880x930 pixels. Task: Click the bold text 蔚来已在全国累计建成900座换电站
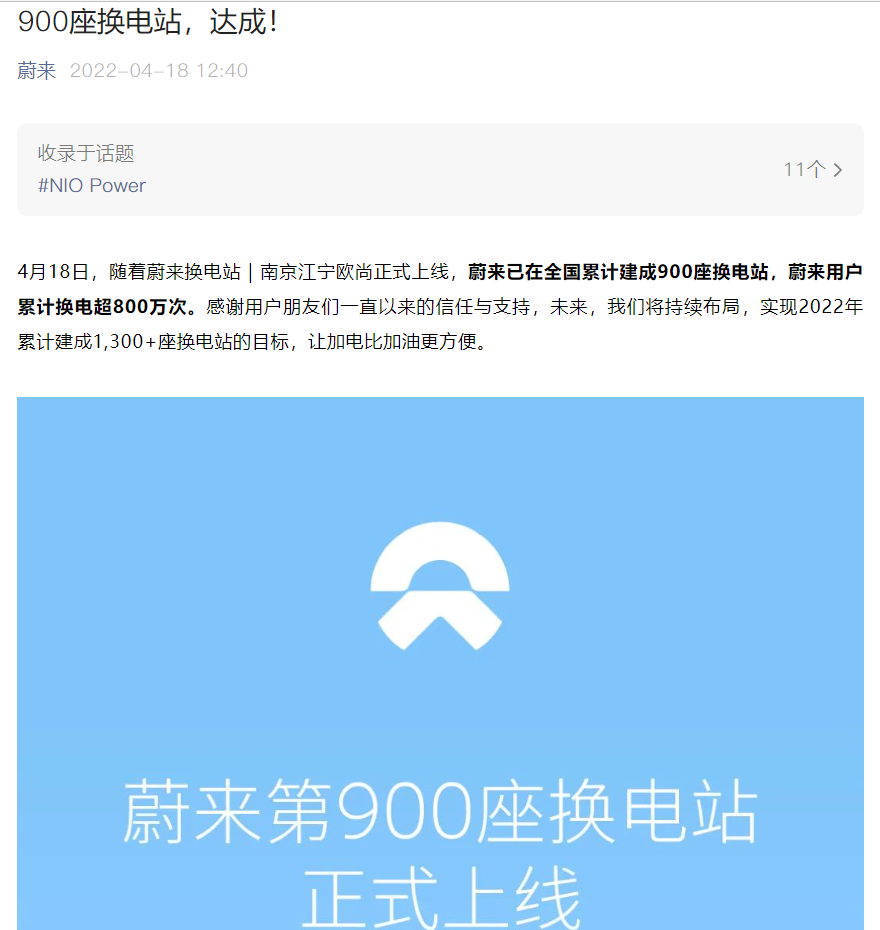tap(618, 272)
